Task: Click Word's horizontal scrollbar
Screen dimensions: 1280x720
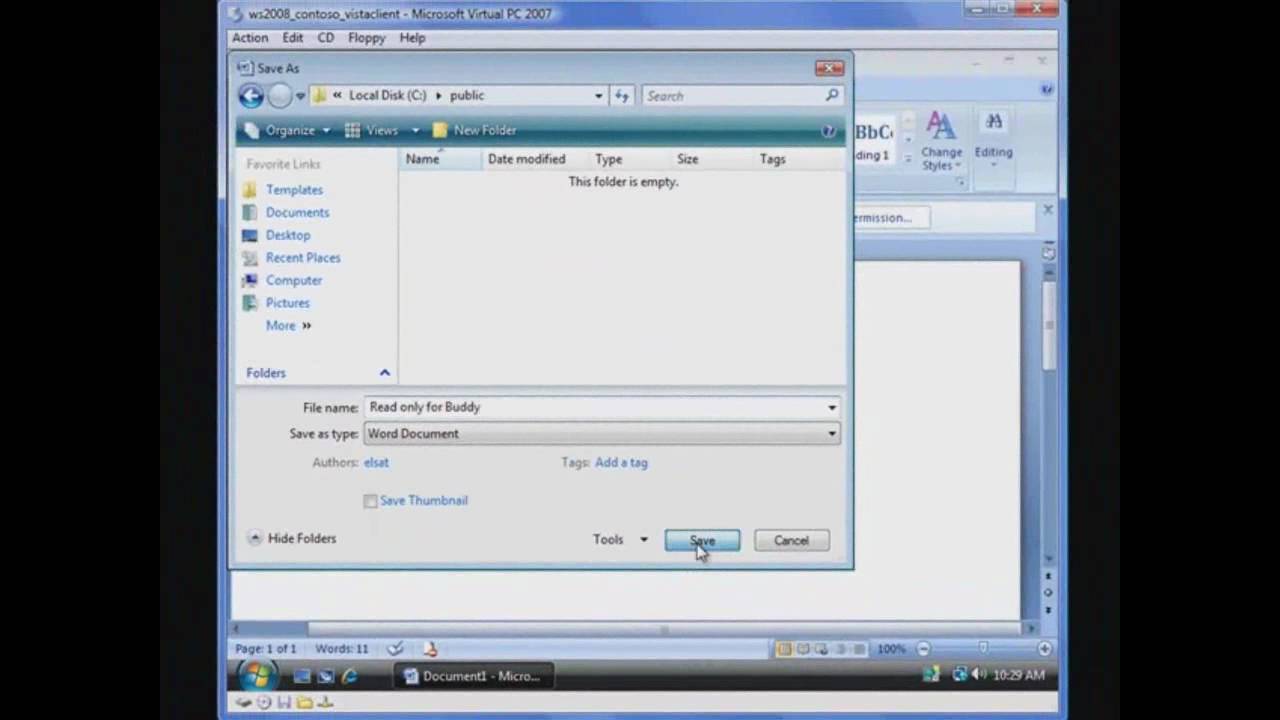Action: [x=634, y=629]
